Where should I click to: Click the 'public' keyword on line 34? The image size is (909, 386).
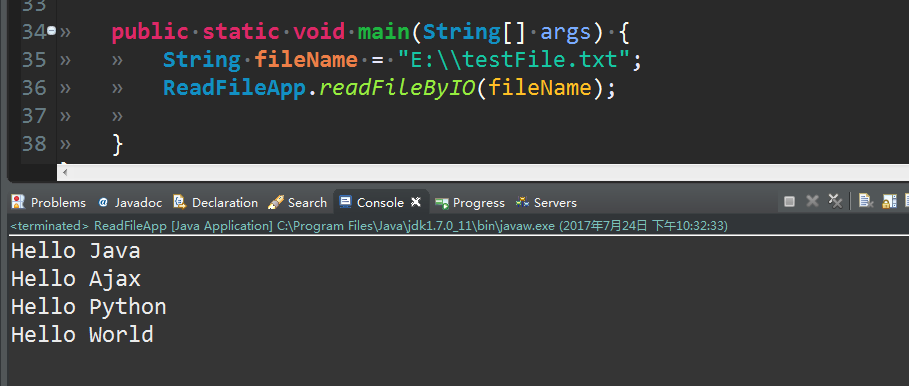(150, 31)
